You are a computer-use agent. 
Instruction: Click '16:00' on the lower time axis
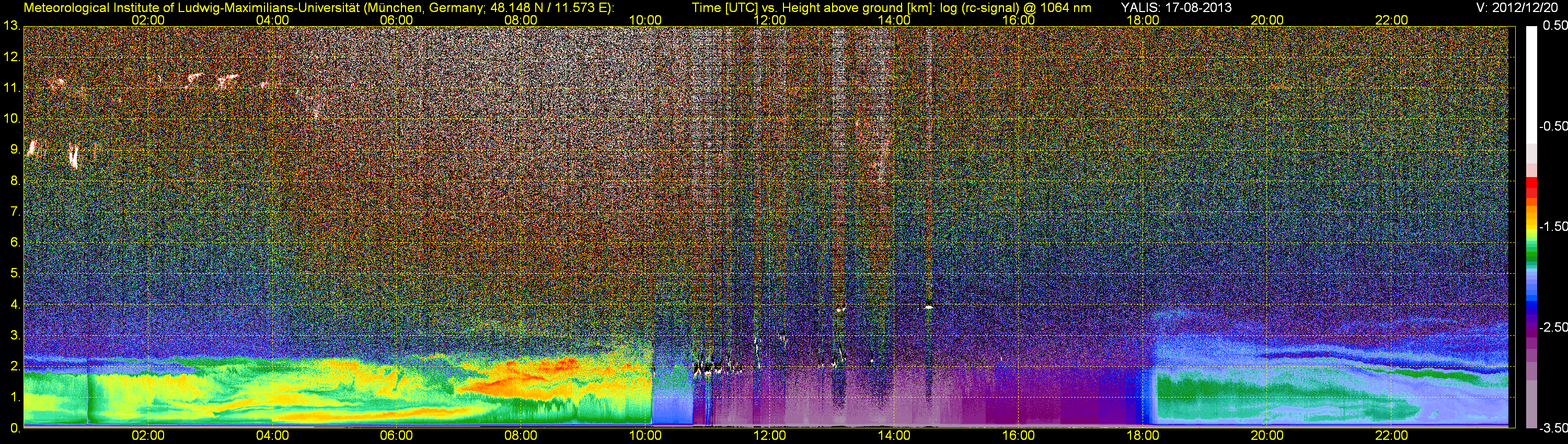click(x=1018, y=436)
